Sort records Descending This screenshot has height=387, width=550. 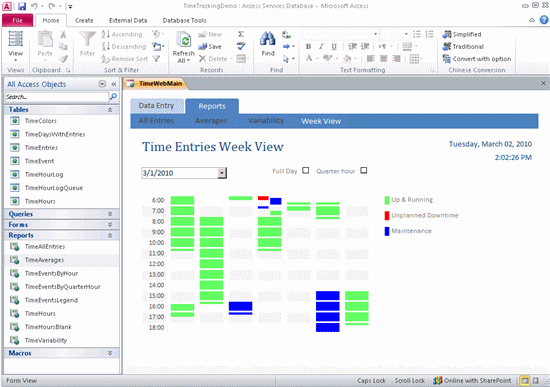coord(123,46)
